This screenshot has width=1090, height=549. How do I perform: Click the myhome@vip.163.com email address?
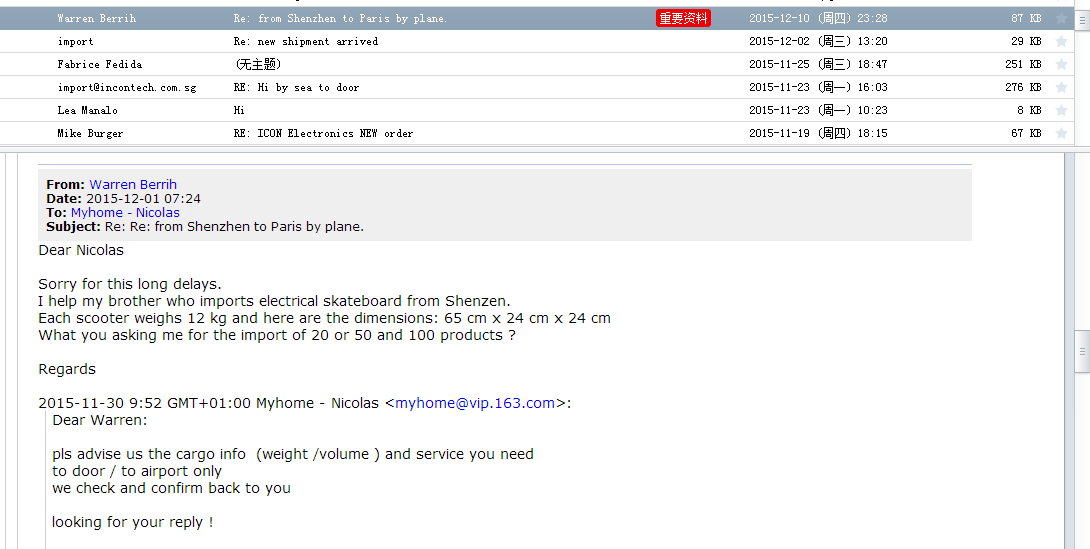click(475, 403)
